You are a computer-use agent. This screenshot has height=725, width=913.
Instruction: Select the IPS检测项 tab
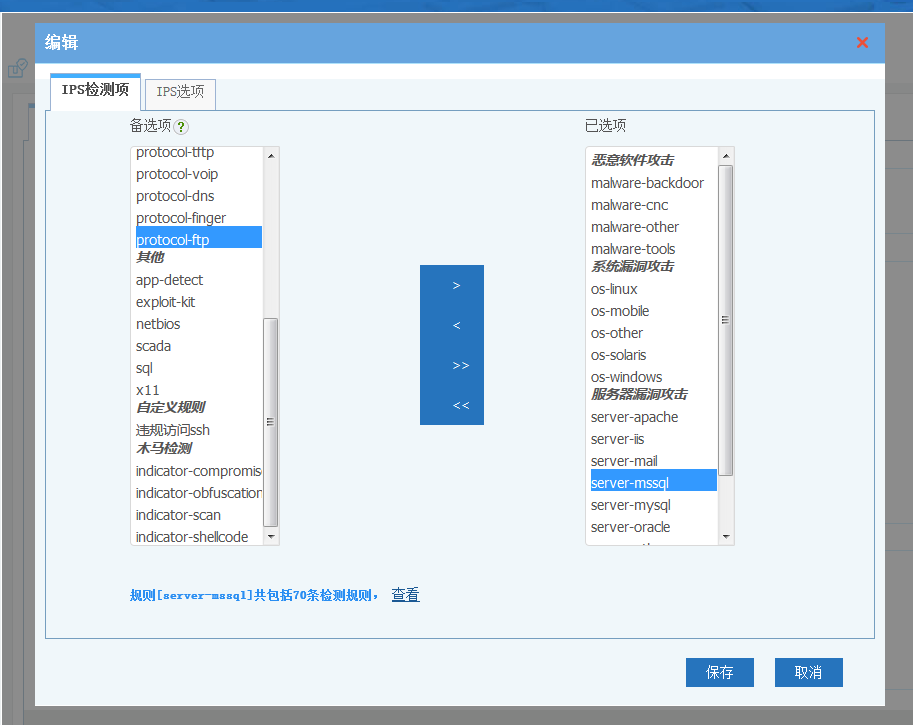click(95, 90)
